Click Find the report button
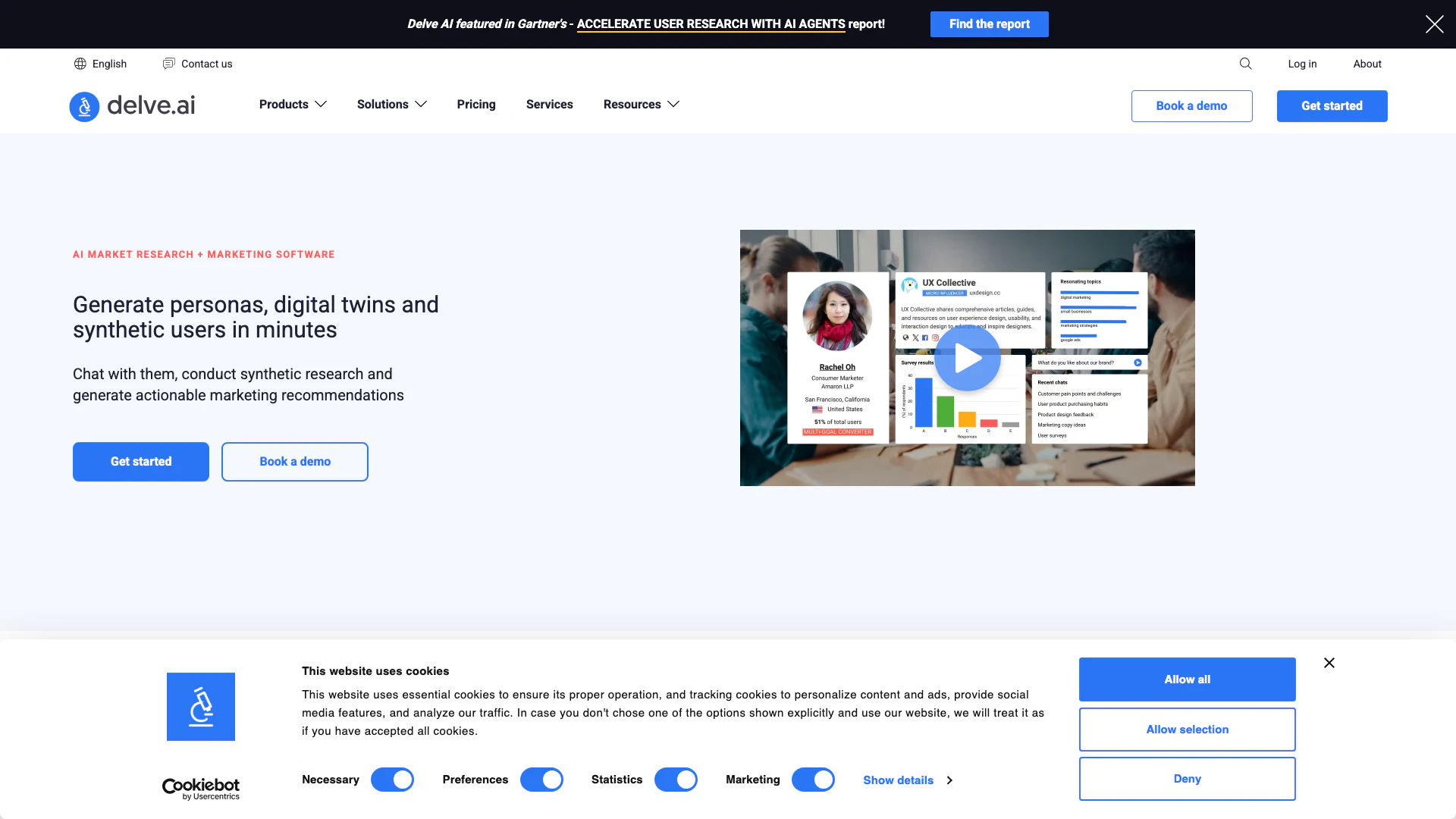 (989, 24)
